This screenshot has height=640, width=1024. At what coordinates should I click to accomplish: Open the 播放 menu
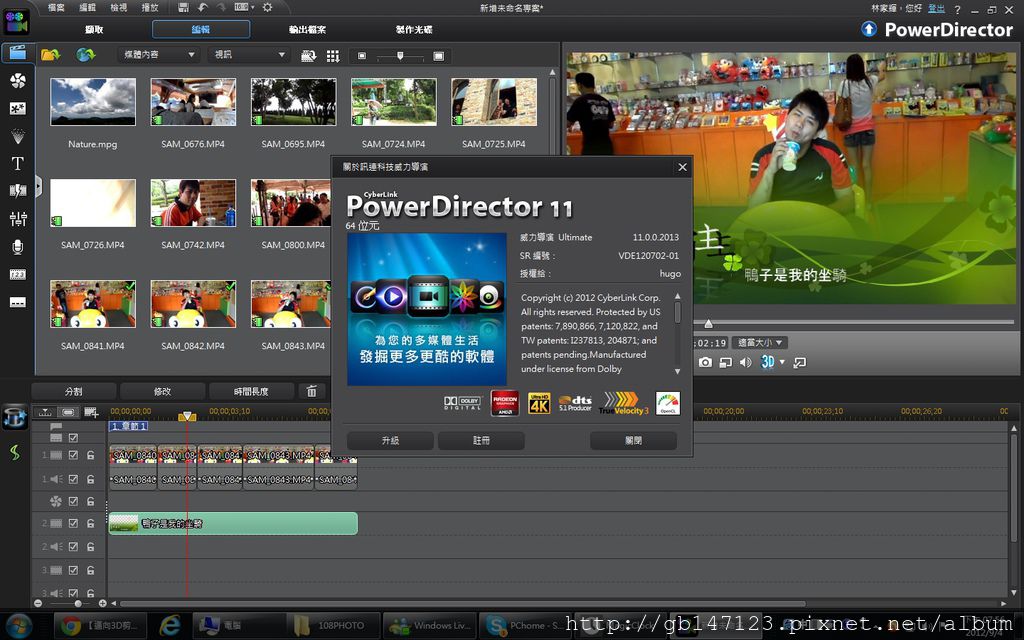pos(150,8)
